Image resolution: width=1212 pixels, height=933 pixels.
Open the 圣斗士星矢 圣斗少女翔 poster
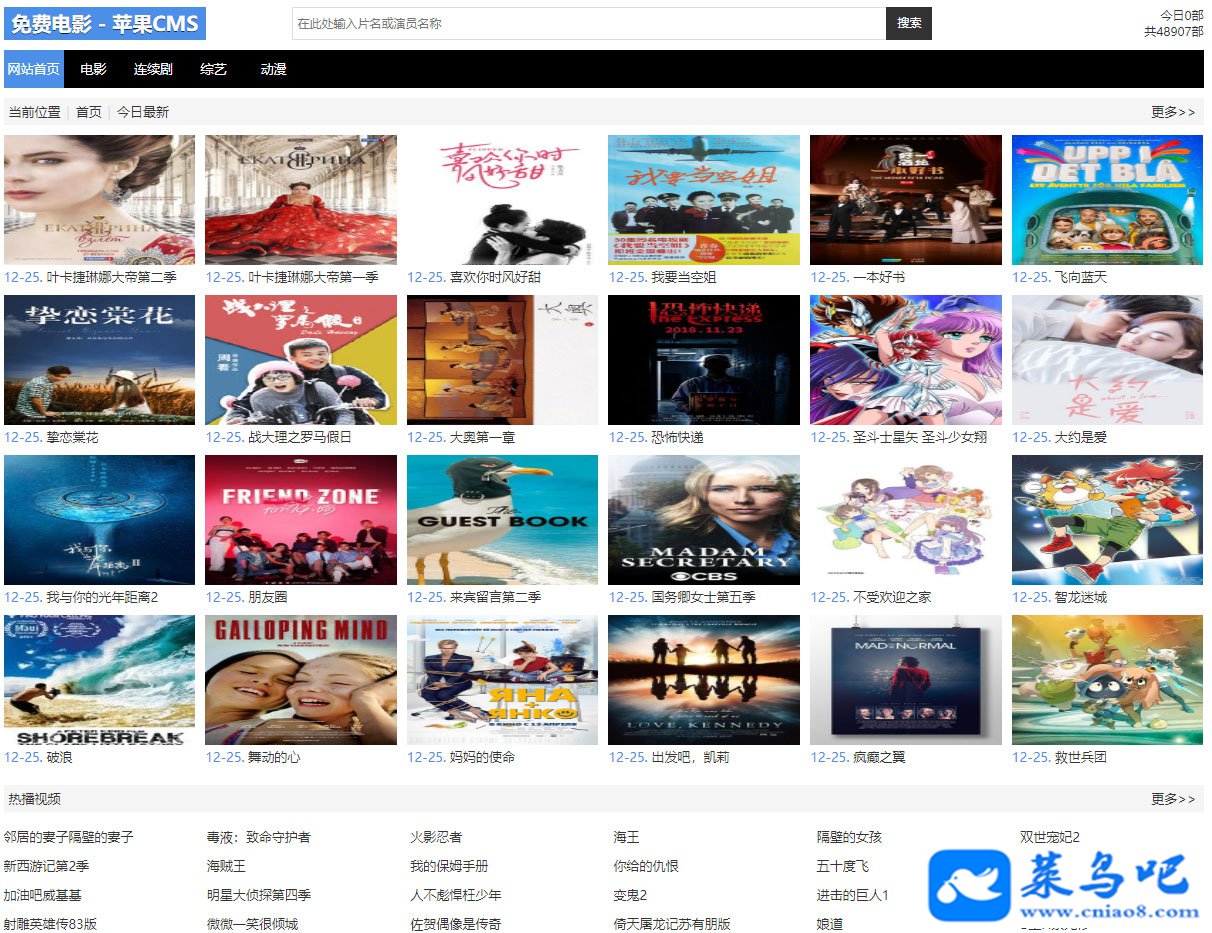(906, 360)
